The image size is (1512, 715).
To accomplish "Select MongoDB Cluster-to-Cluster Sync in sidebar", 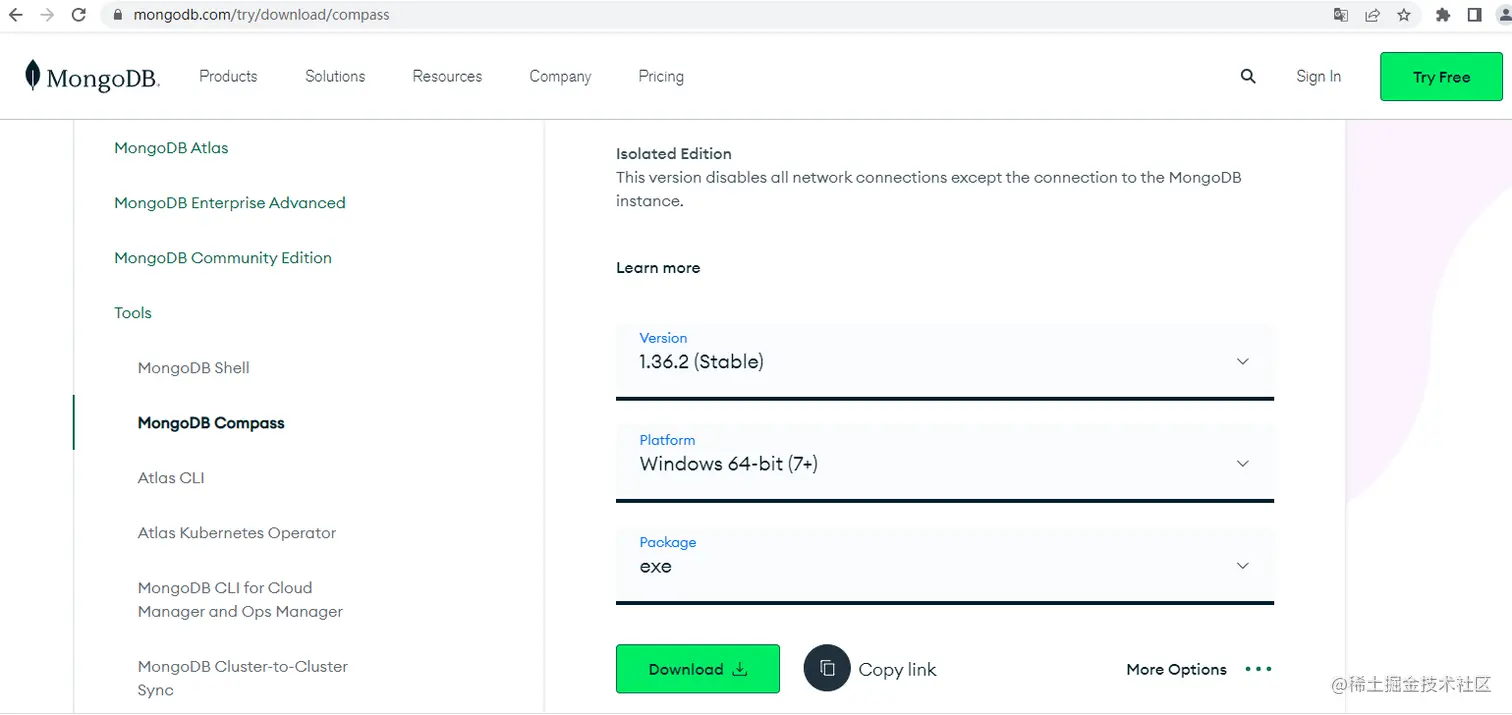I will click(243, 678).
